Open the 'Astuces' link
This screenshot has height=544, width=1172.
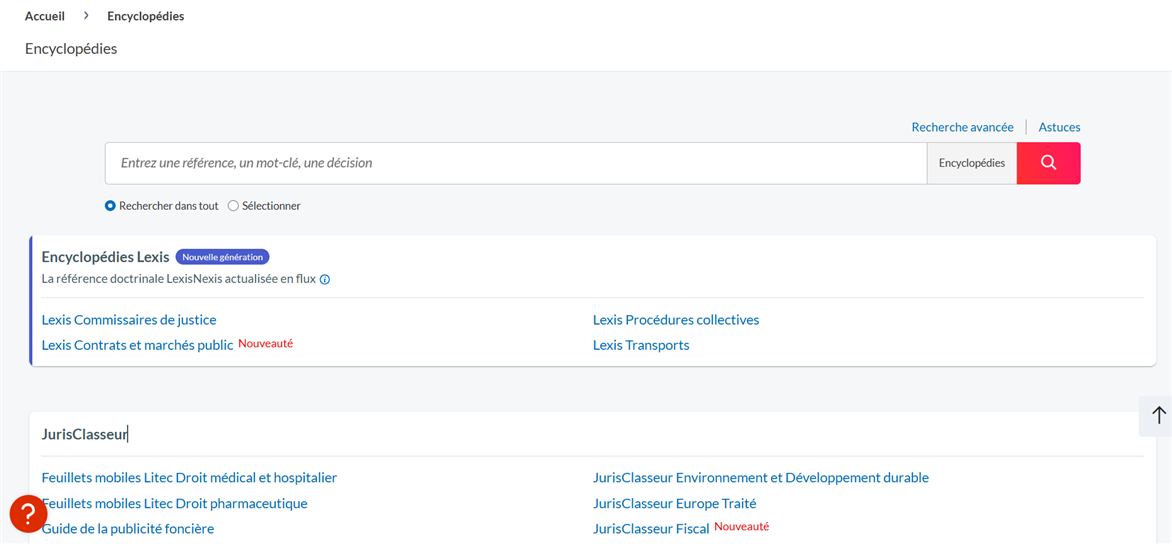pyautogui.click(x=1059, y=127)
